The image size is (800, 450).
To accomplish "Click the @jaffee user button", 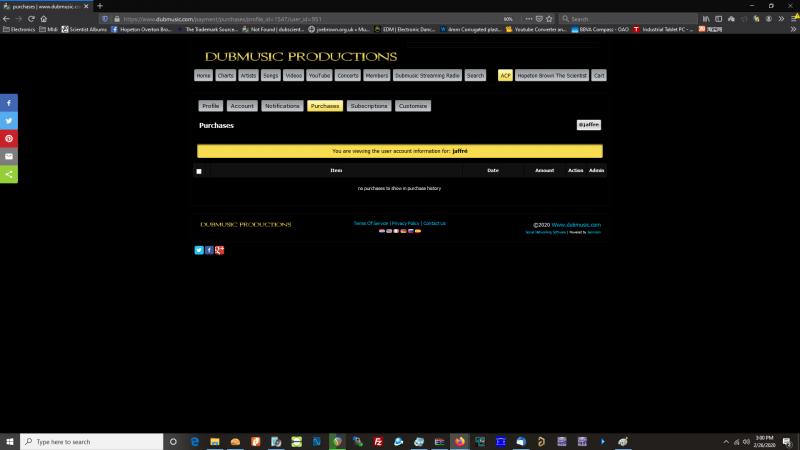I will [x=589, y=125].
